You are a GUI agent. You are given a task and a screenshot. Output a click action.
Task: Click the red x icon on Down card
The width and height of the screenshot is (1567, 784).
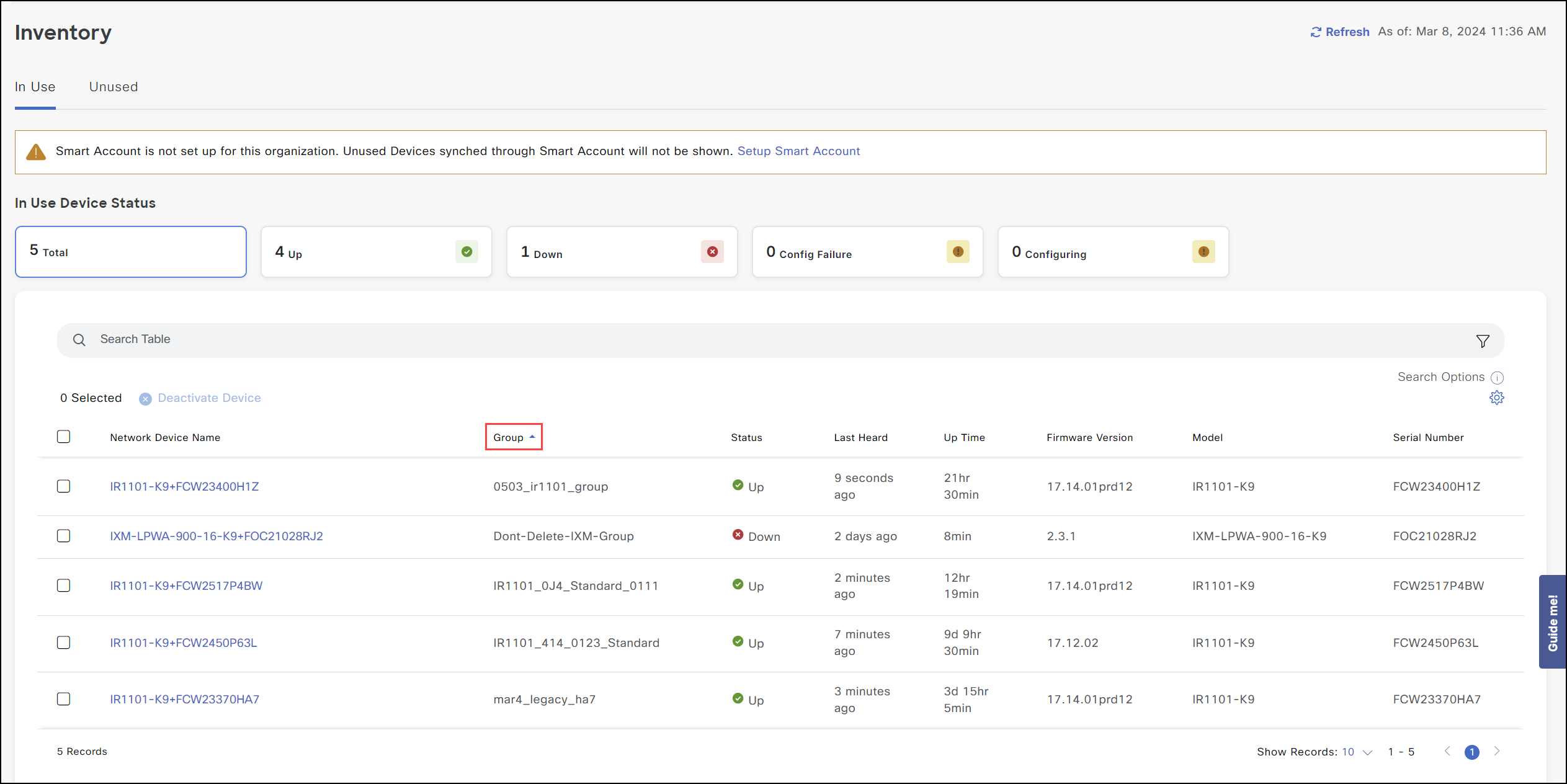pyautogui.click(x=712, y=252)
